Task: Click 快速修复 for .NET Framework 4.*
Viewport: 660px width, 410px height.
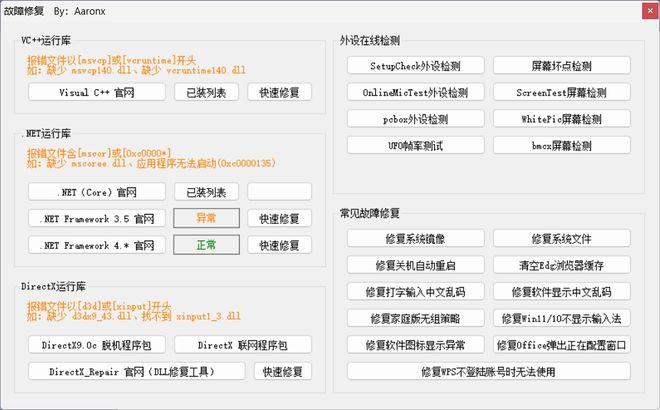Action: tap(279, 245)
